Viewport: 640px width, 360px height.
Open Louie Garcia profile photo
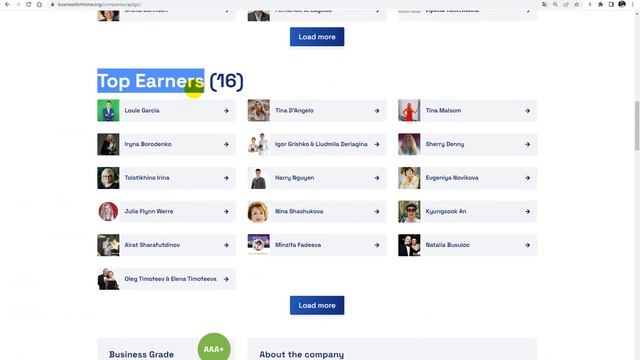click(x=108, y=110)
